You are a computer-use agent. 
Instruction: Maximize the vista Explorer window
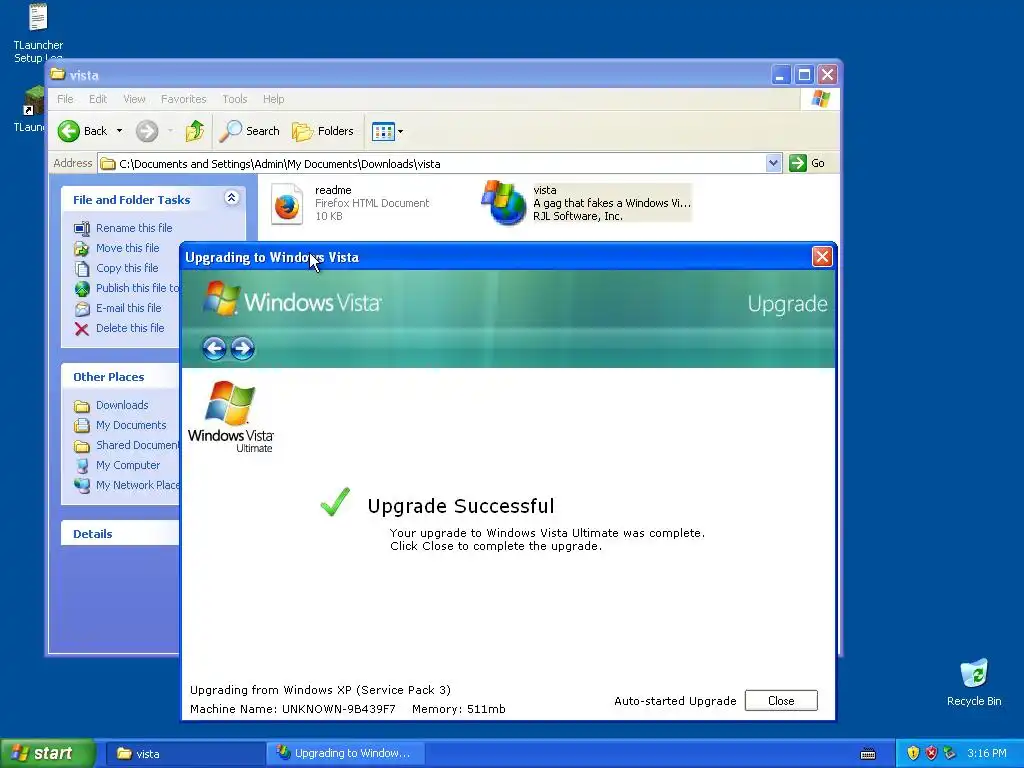click(x=804, y=75)
